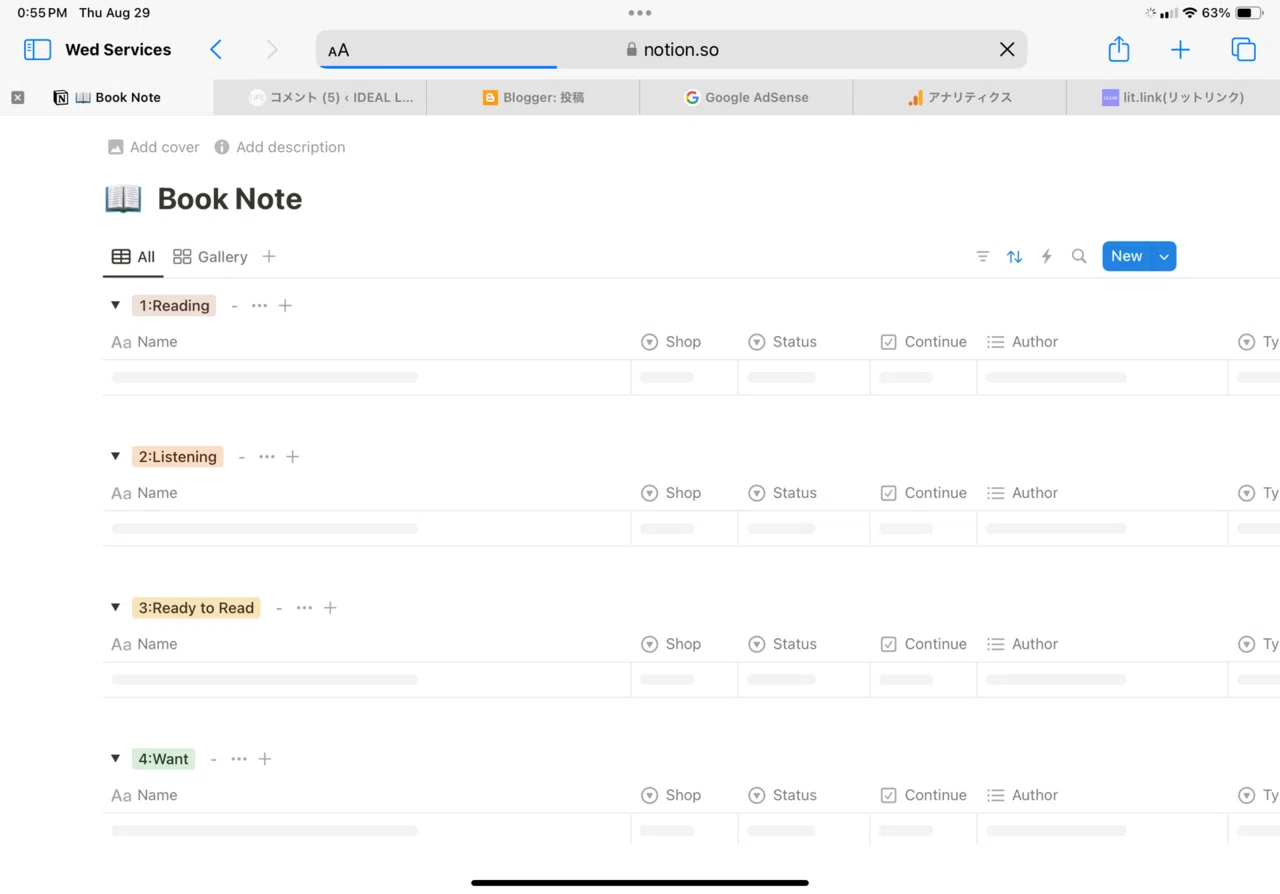Screen dimensions: 1280x894
Task: Go back to the previous page
Action: 216,50
